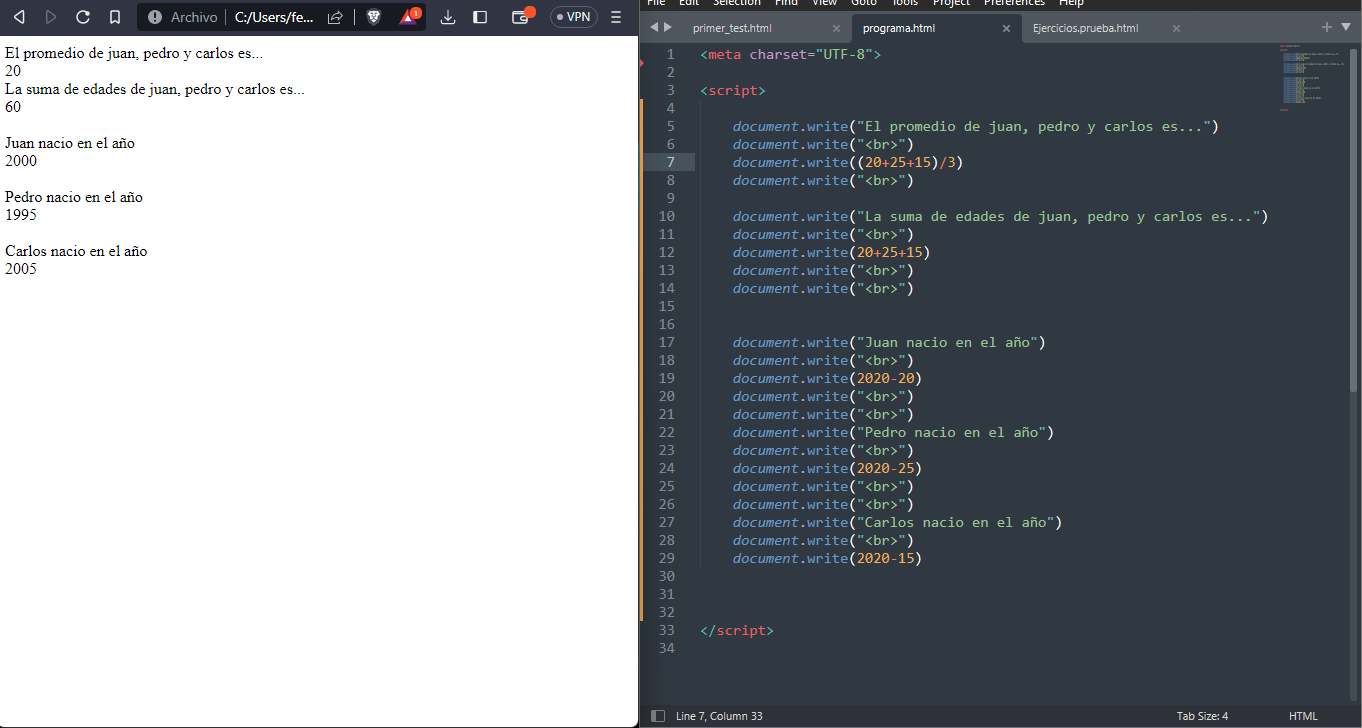Click the code minimap
The height and width of the screenshot is (728, 1362).
[x=1310, y=77]
